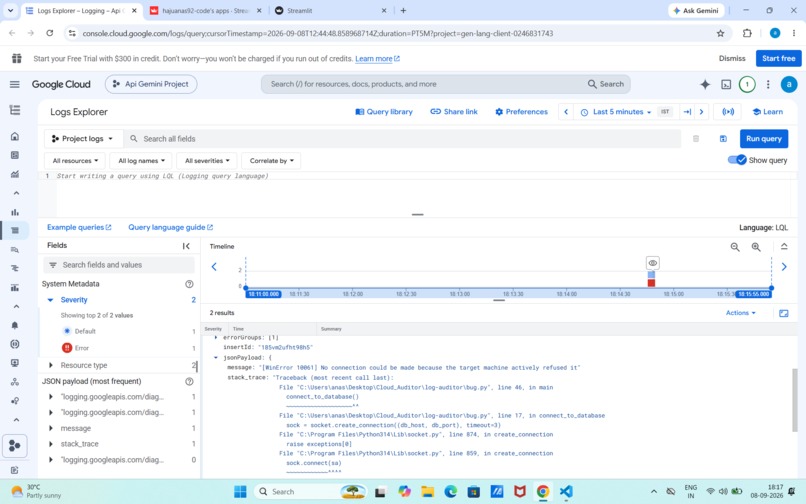Jump to now arrow icon
Image resolution: width=806 pixels, height=504 pixels.
point(687,112)
